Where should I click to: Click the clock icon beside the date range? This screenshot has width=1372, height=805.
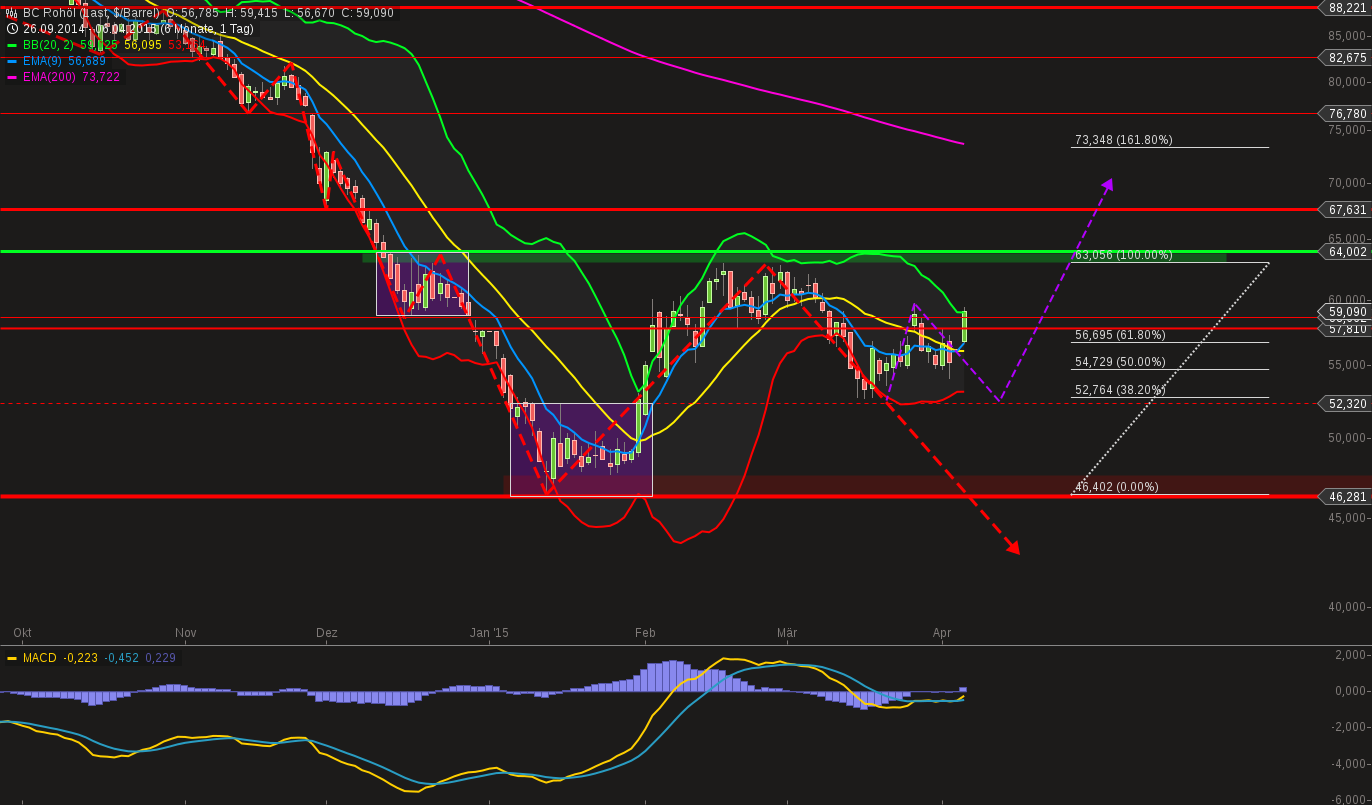pyautogui.click(x=12, y=29)
